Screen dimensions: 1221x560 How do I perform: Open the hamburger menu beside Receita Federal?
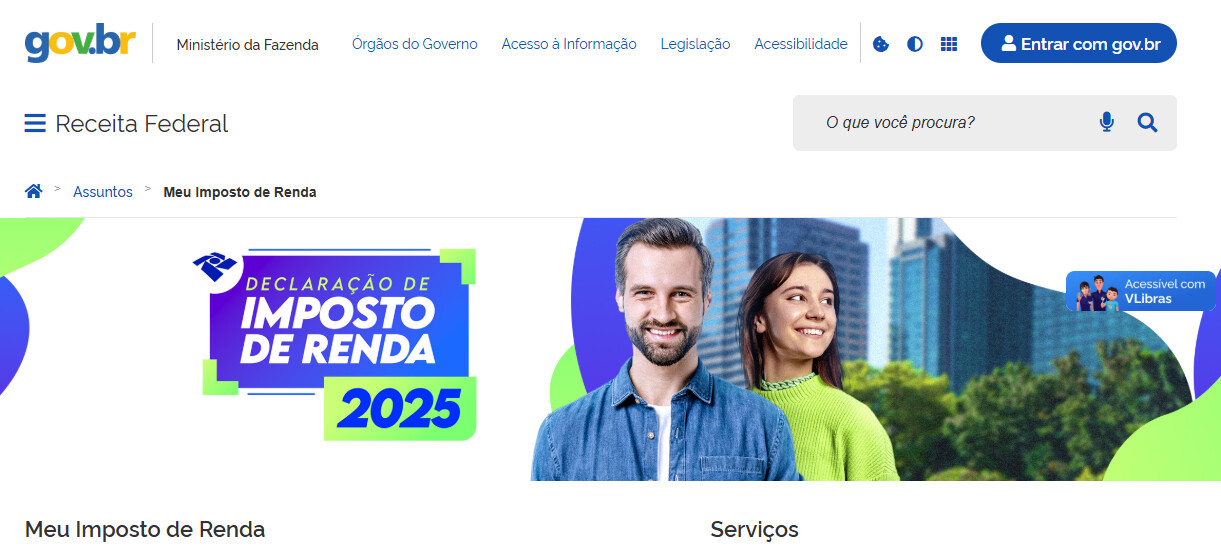click(x=35, y=123)
